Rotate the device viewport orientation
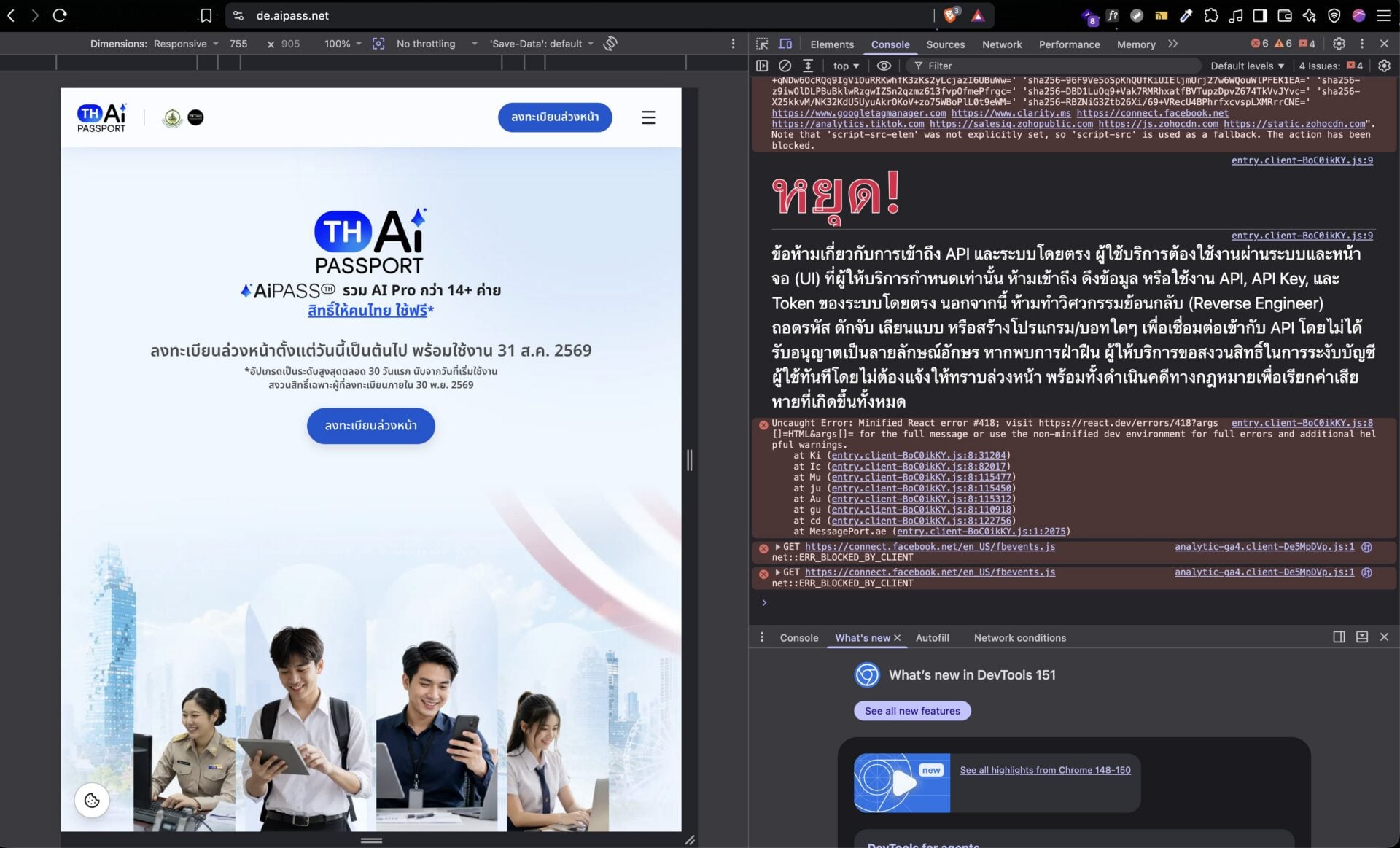The width and height of the screenshot is (1400, 848). click(x=610, y=44)
